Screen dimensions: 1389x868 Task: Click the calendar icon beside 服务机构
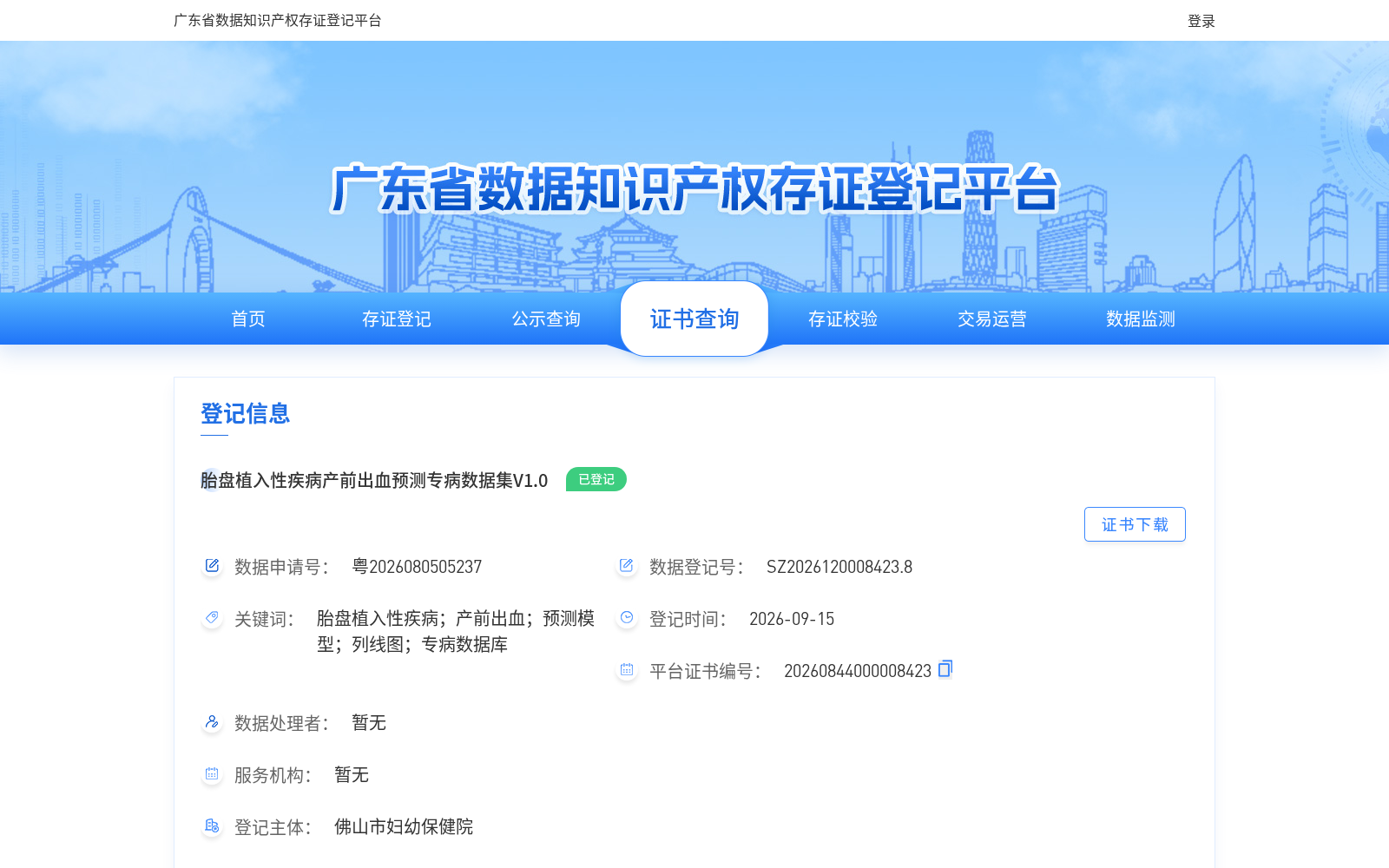212,774
